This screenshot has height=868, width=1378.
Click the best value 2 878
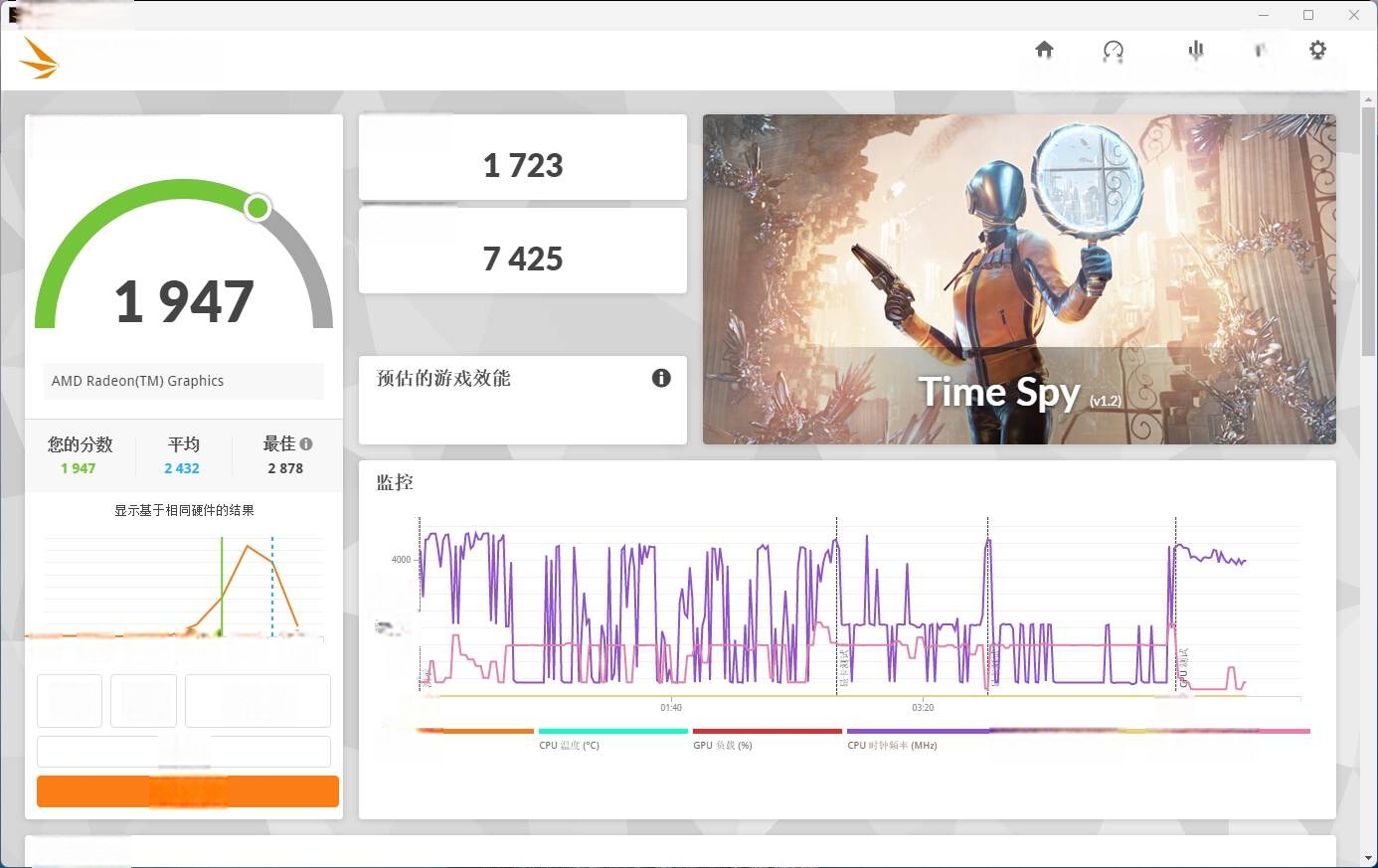[285, 468]
